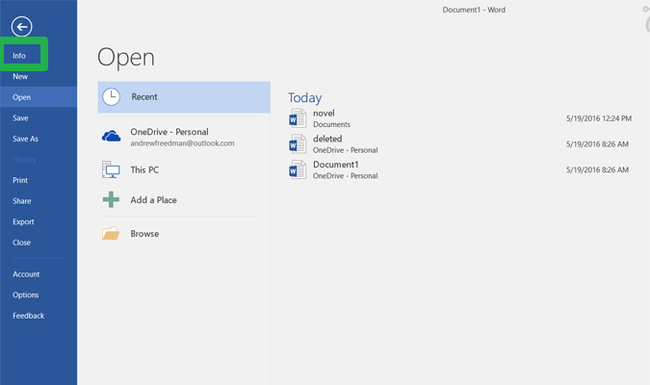The width and height of the screenshot is (650, 385).
Task: Click the back arrow circle icon
Action: pyautogui.click(x=22, y=27)
